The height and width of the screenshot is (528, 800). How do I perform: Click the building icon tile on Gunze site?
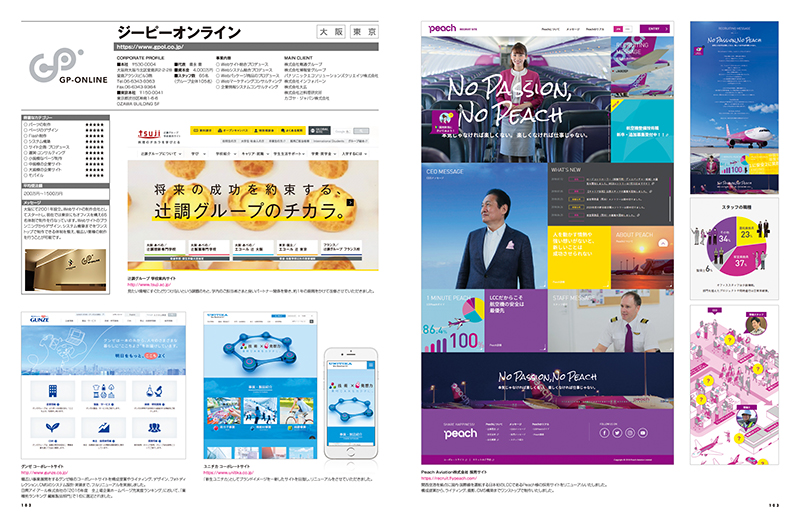pyautogui.click(x=53, y=391)
